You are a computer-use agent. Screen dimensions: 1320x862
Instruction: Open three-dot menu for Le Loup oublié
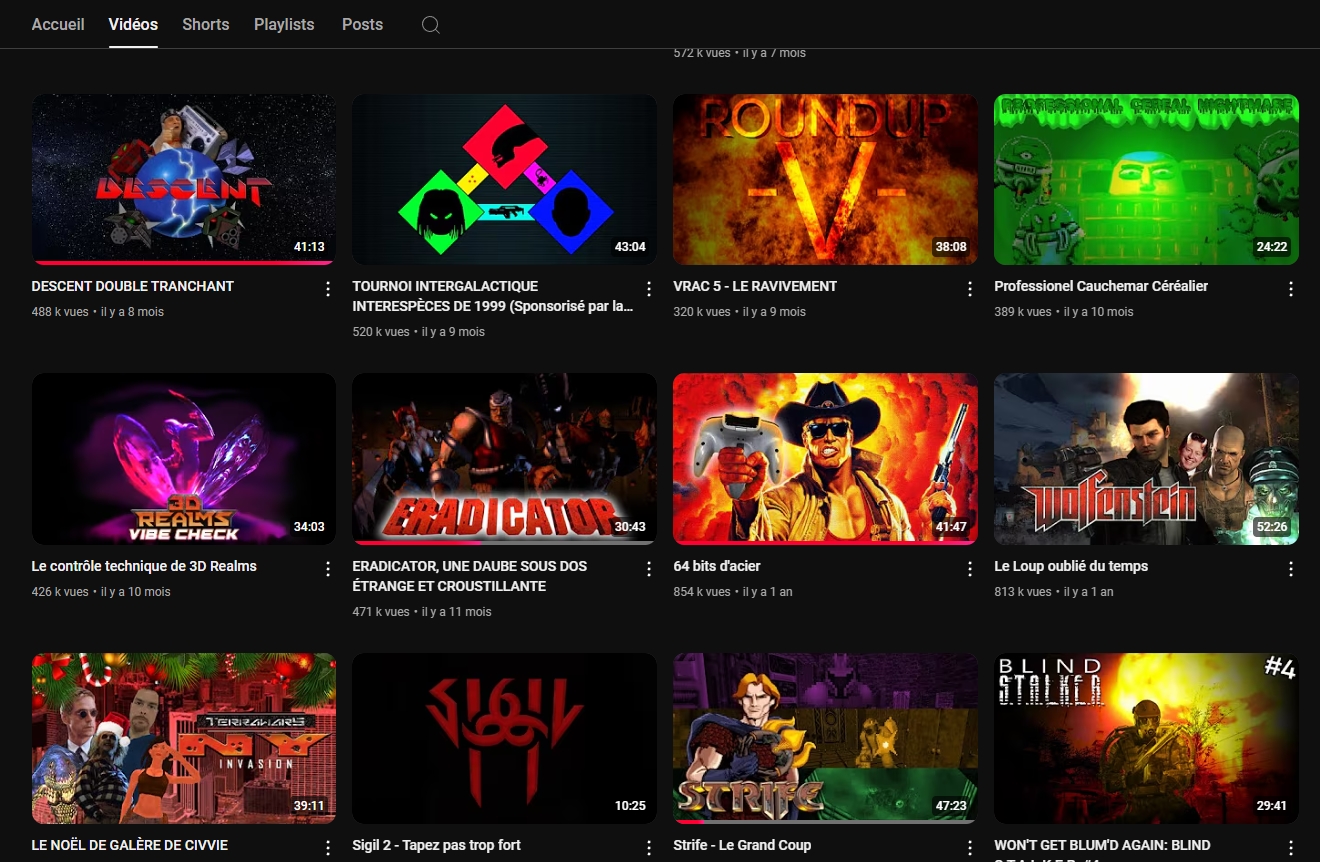pyautogui.click(x=1290, y=569)
